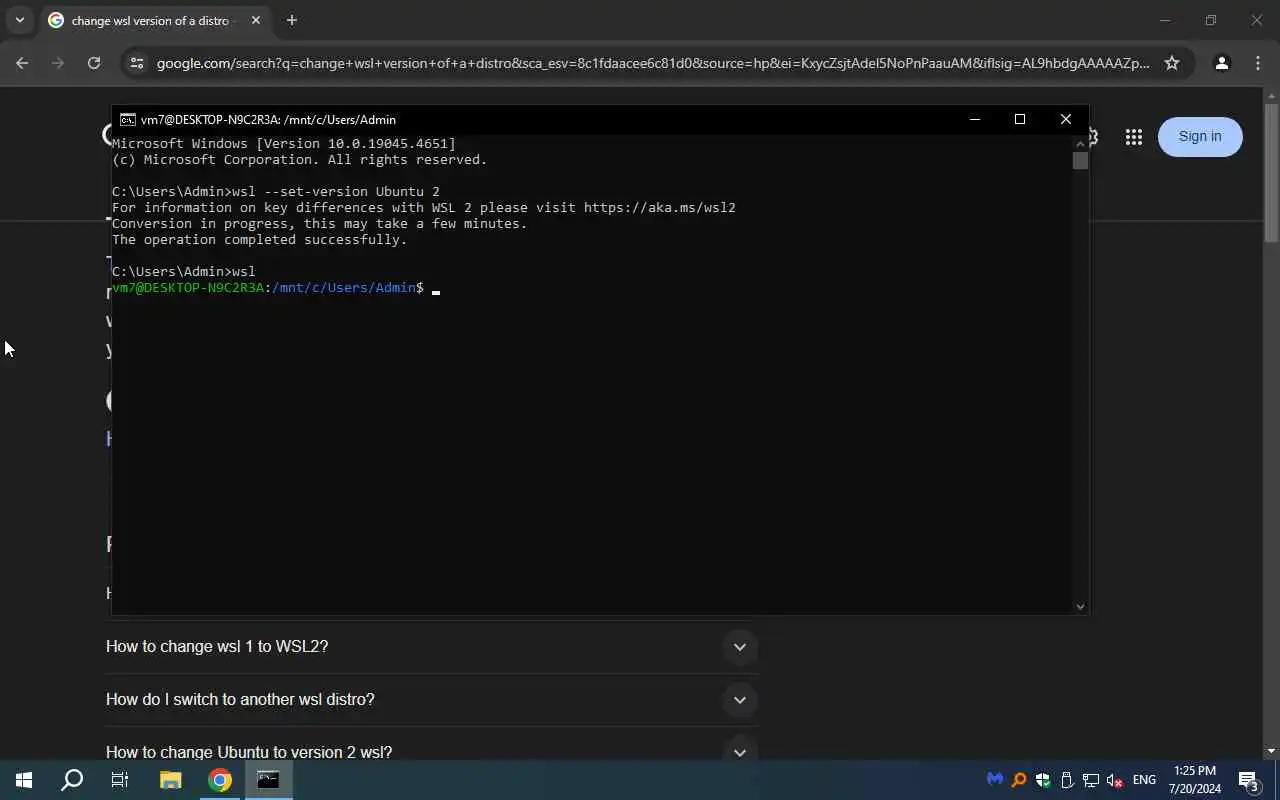Click 'The operation completed successfully.' line
This screenshot has width=1280, height=800.
(260, 240)
